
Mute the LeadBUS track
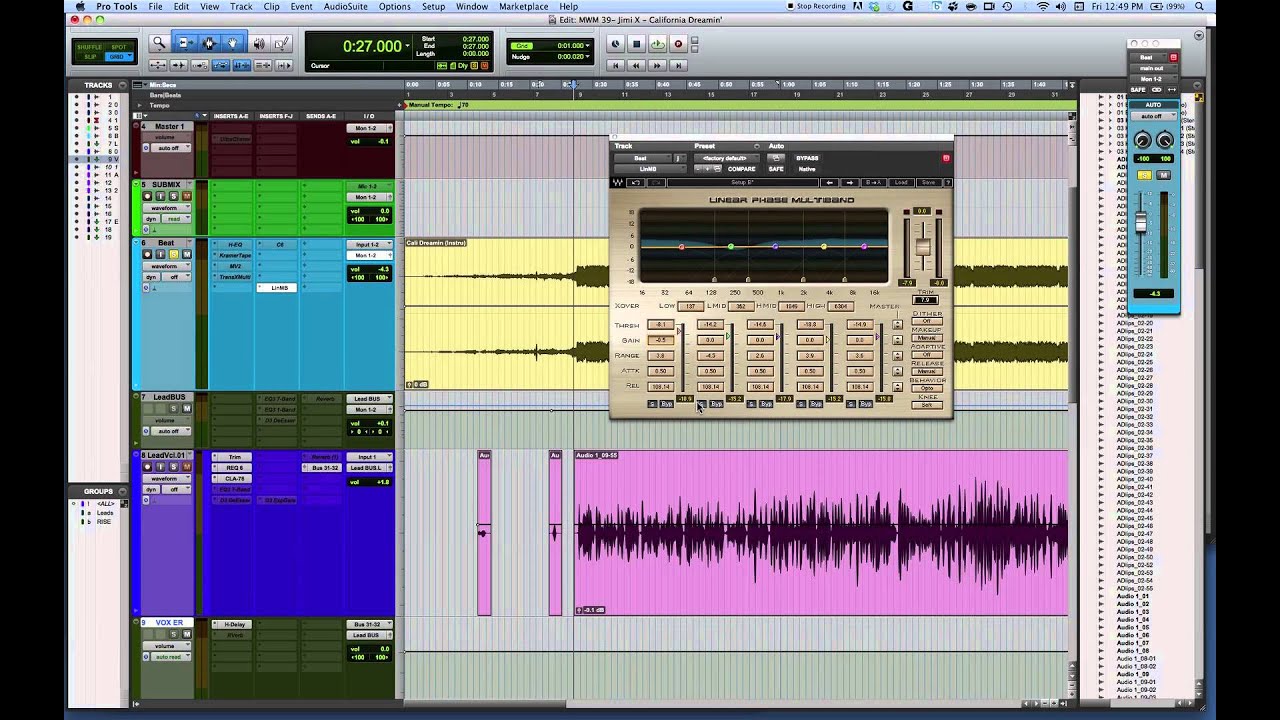pyautogui.click(x=185, y=409)
